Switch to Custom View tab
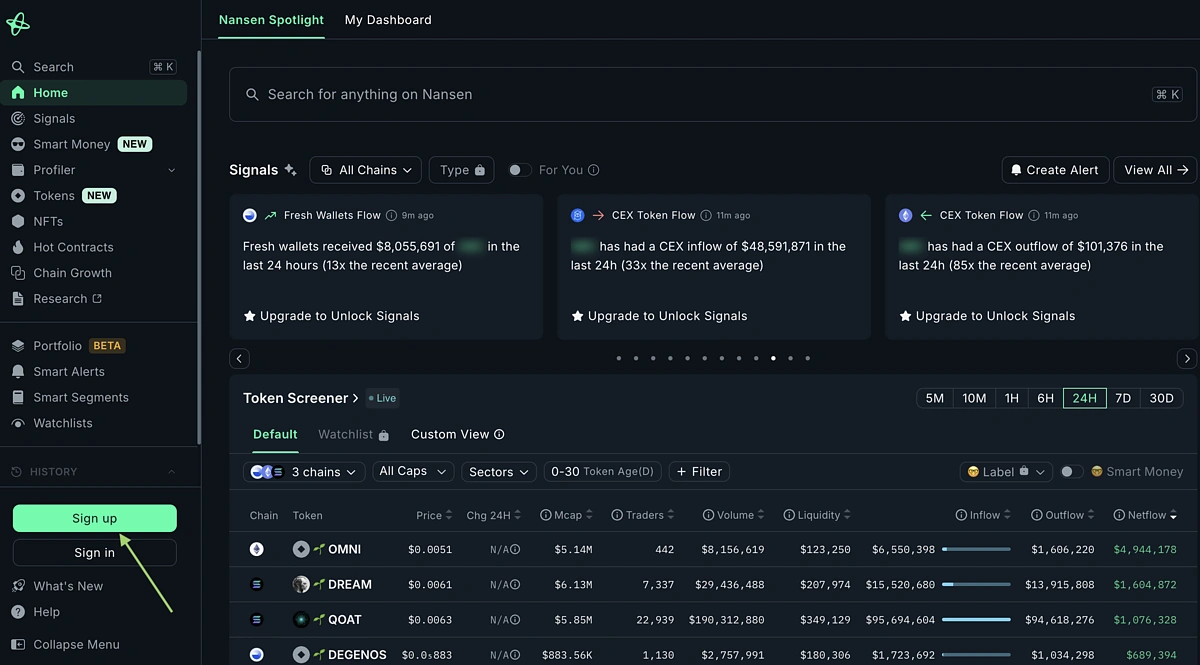1200x665 pixels. point(457,434)
